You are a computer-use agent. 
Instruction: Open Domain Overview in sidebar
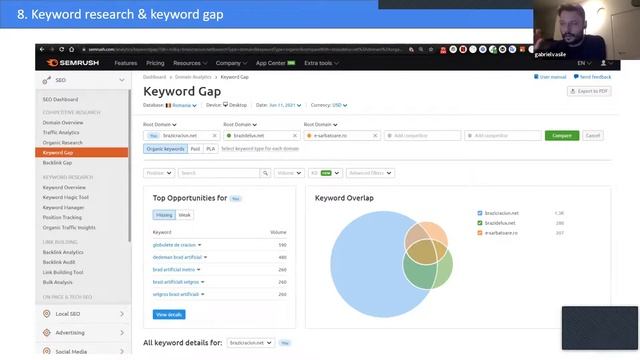(63, 122)
